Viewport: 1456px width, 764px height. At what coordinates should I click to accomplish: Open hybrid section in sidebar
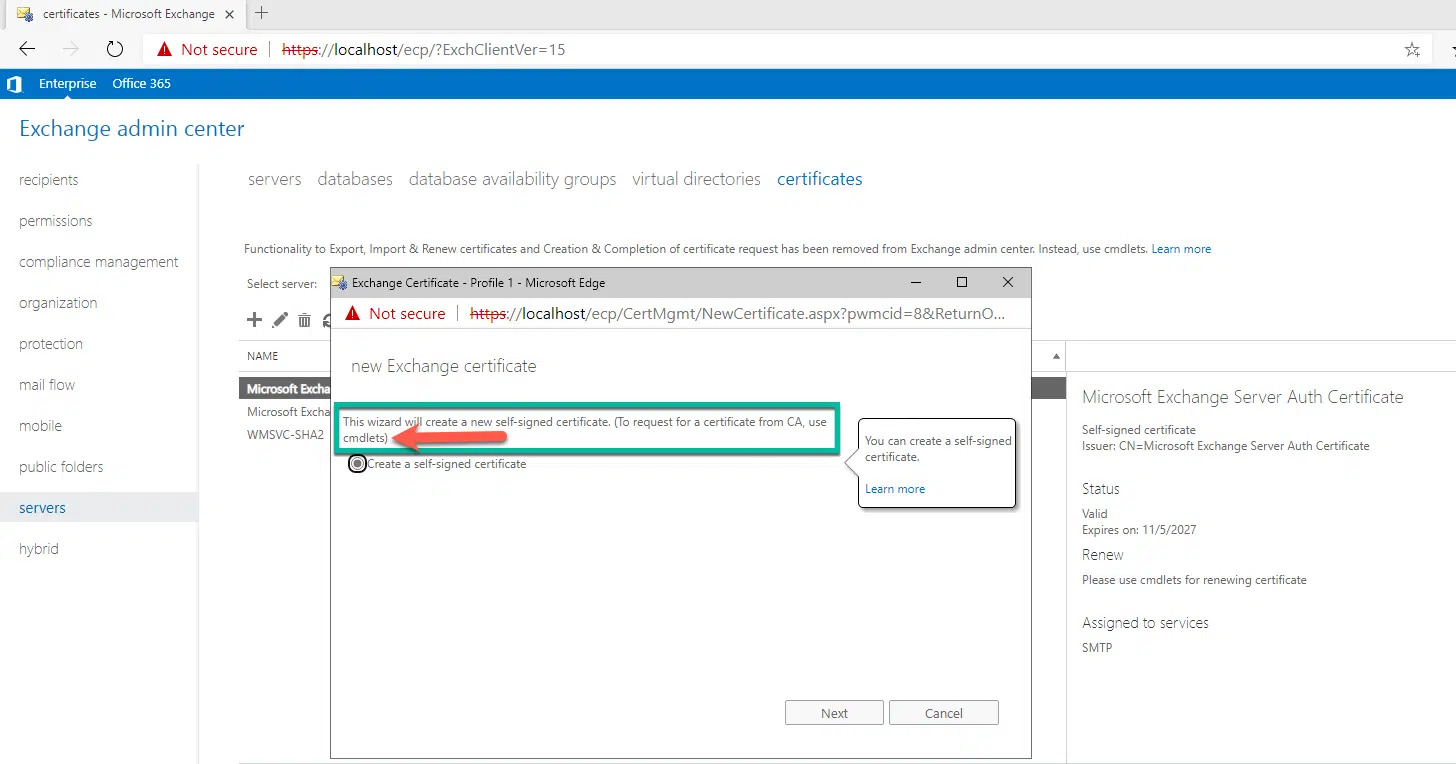tap(39, 549)
